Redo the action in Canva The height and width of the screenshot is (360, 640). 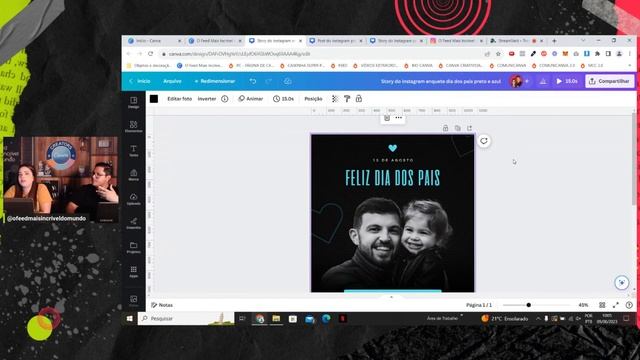[x=269, y=81]
